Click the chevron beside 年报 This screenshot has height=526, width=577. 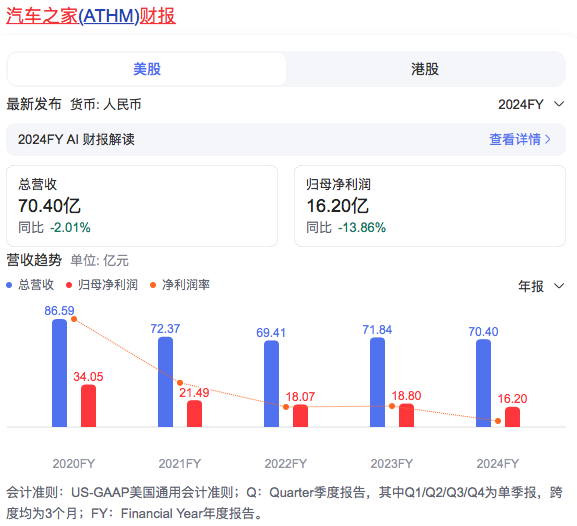559,286
